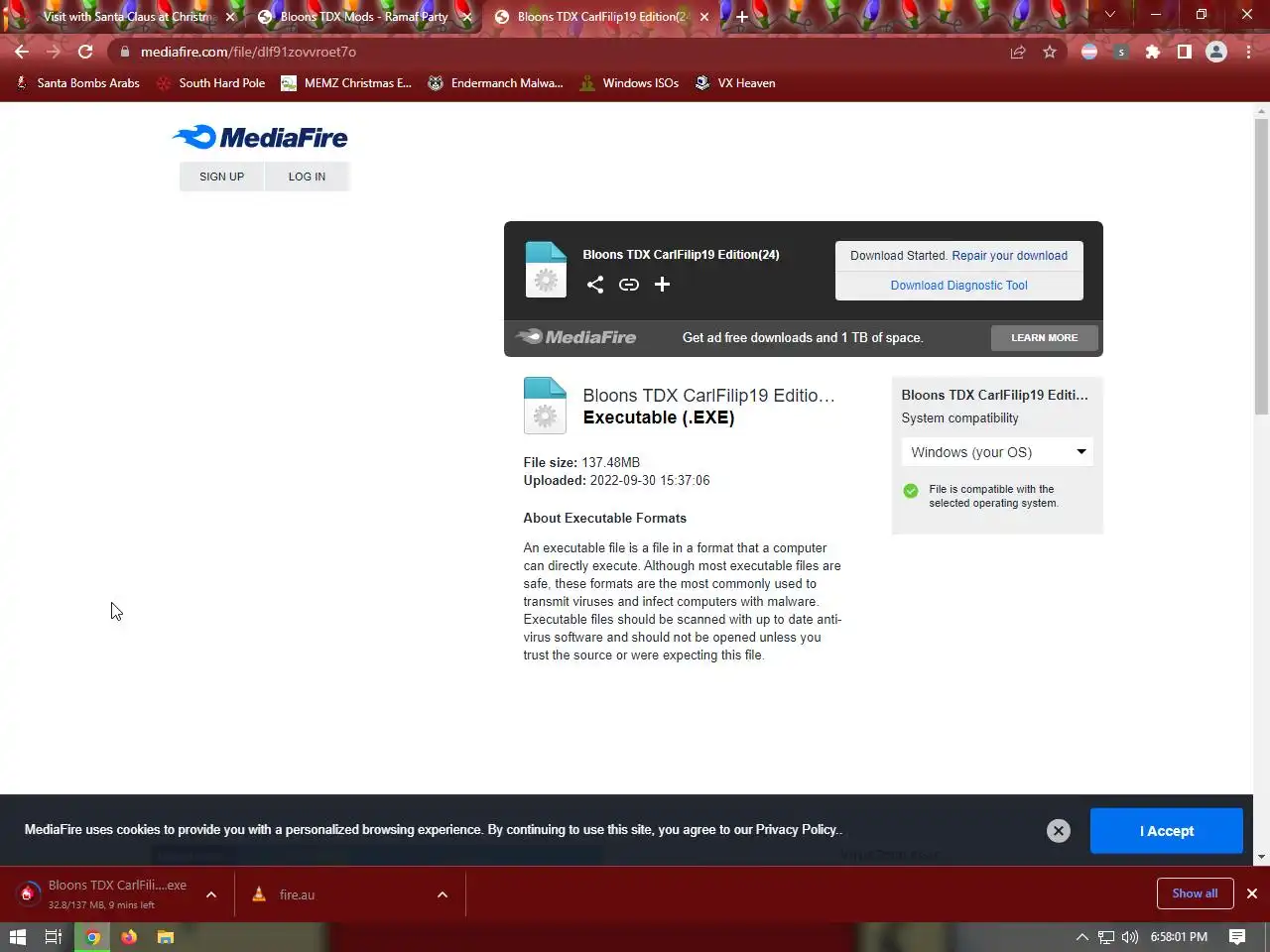The height and width of the screenshot is (952, 1270).
Task: Click Repair your download link
Action: pos(1010,256)
